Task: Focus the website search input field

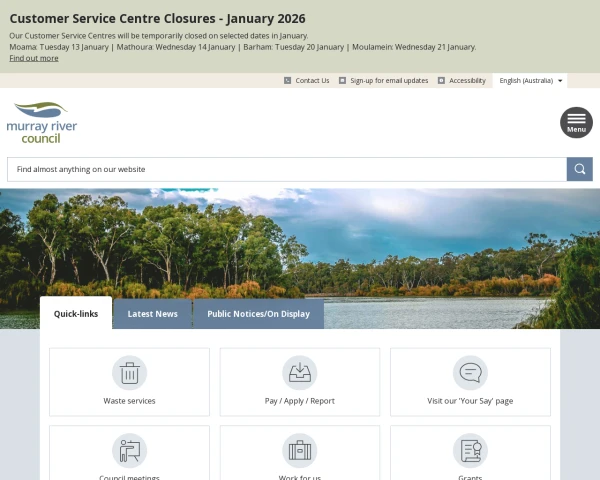Action: pyautogui.click(x=287, y=169)
